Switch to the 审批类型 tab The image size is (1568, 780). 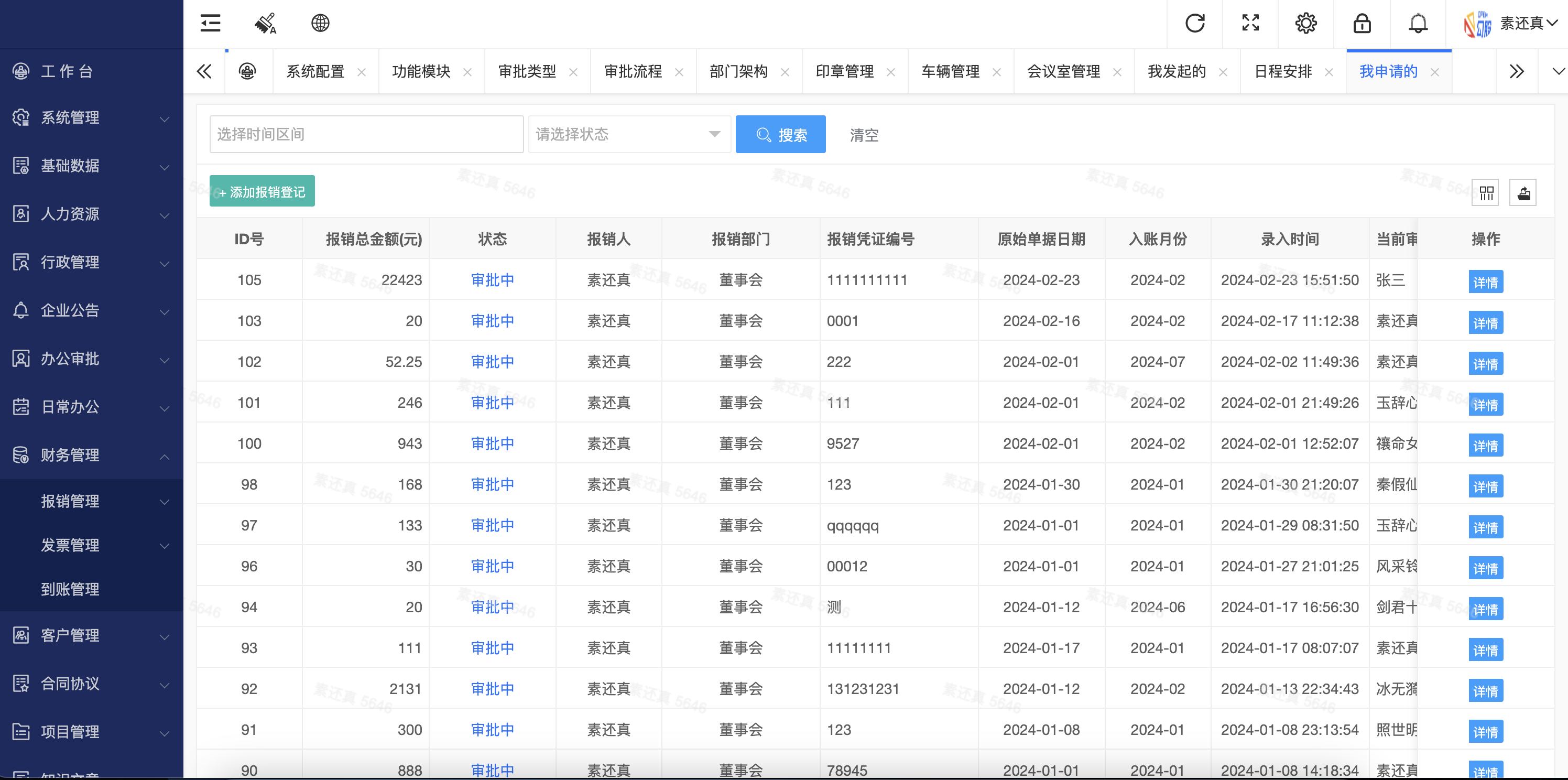point(527,71)
